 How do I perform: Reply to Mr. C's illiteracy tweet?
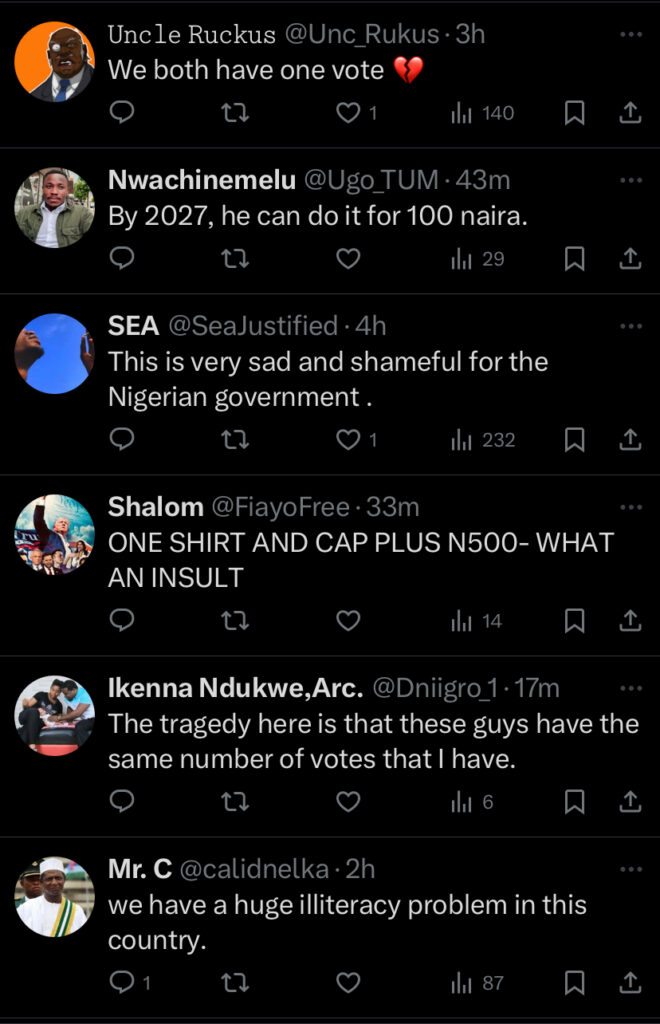121,984
